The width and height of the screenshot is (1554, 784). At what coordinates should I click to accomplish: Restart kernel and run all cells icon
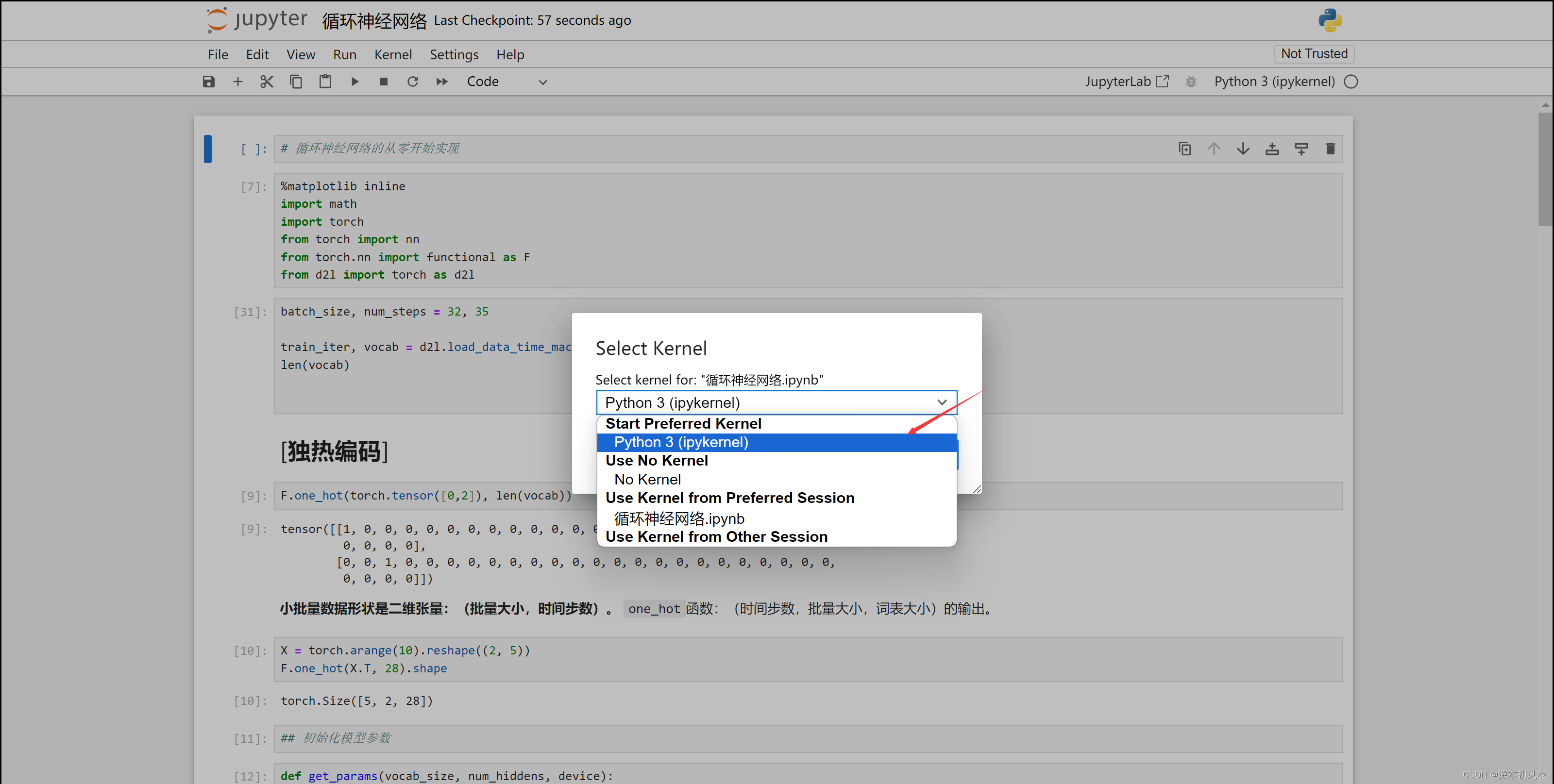[x=442, y=82]
